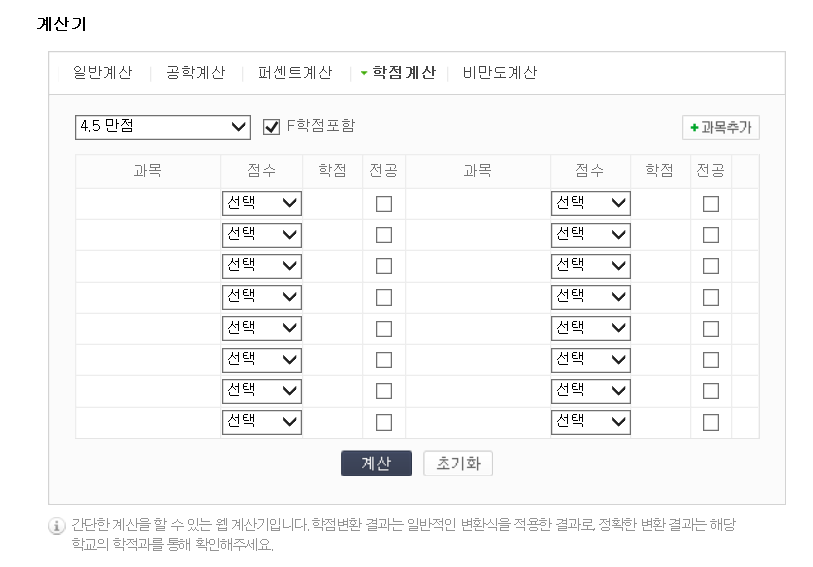The width and height of the screenshot is (813, 567).
Task: Click the info icon beside the description text
Action: click(x=57, y=526)
